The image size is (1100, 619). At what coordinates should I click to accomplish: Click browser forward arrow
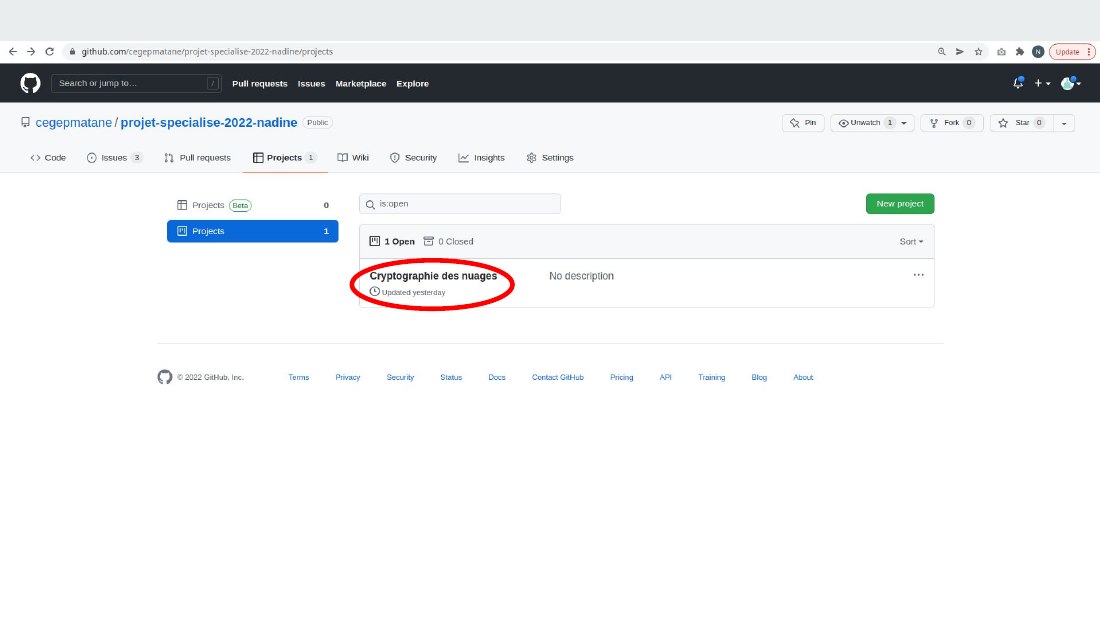(31, 51)
